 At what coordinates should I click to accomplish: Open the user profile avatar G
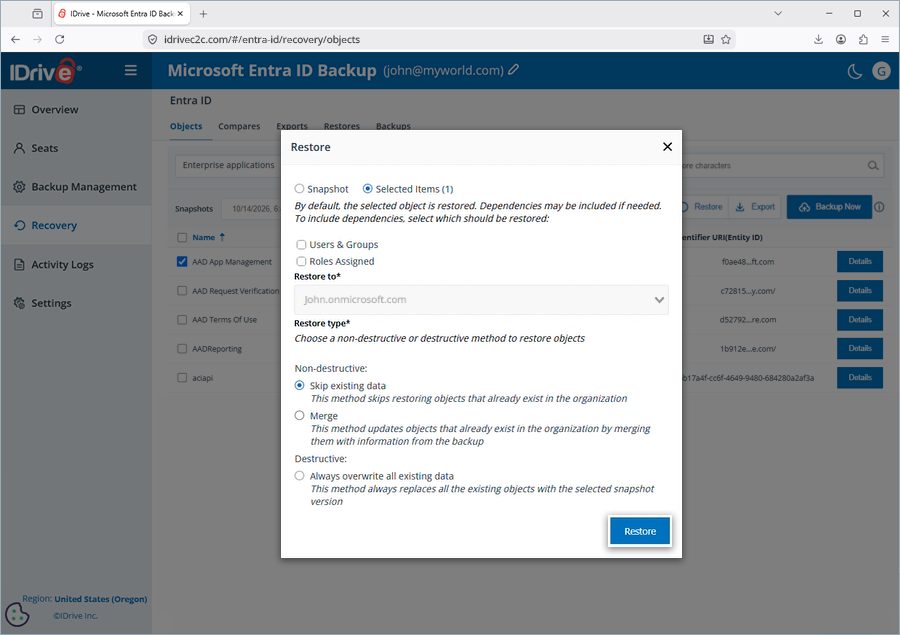[881, 71]
